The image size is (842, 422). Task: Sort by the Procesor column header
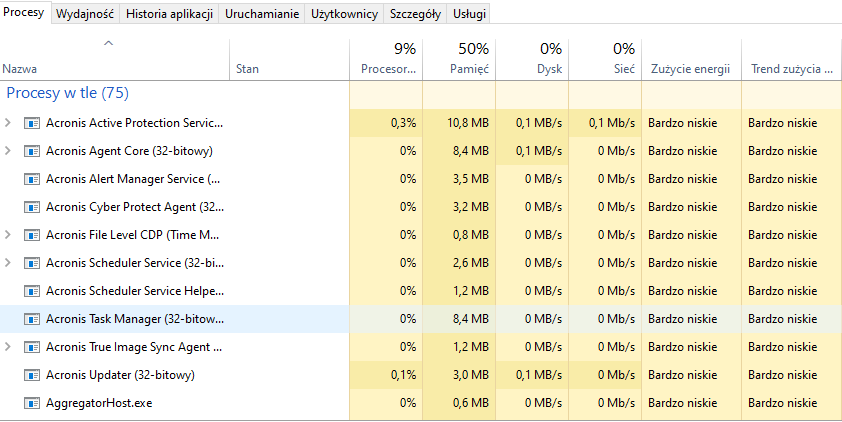386,59
